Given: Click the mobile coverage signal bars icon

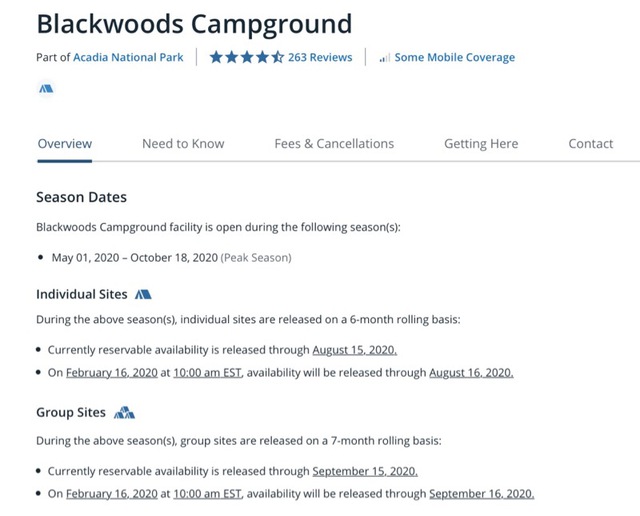Looking at the screenshot, I should coord(384,58).
